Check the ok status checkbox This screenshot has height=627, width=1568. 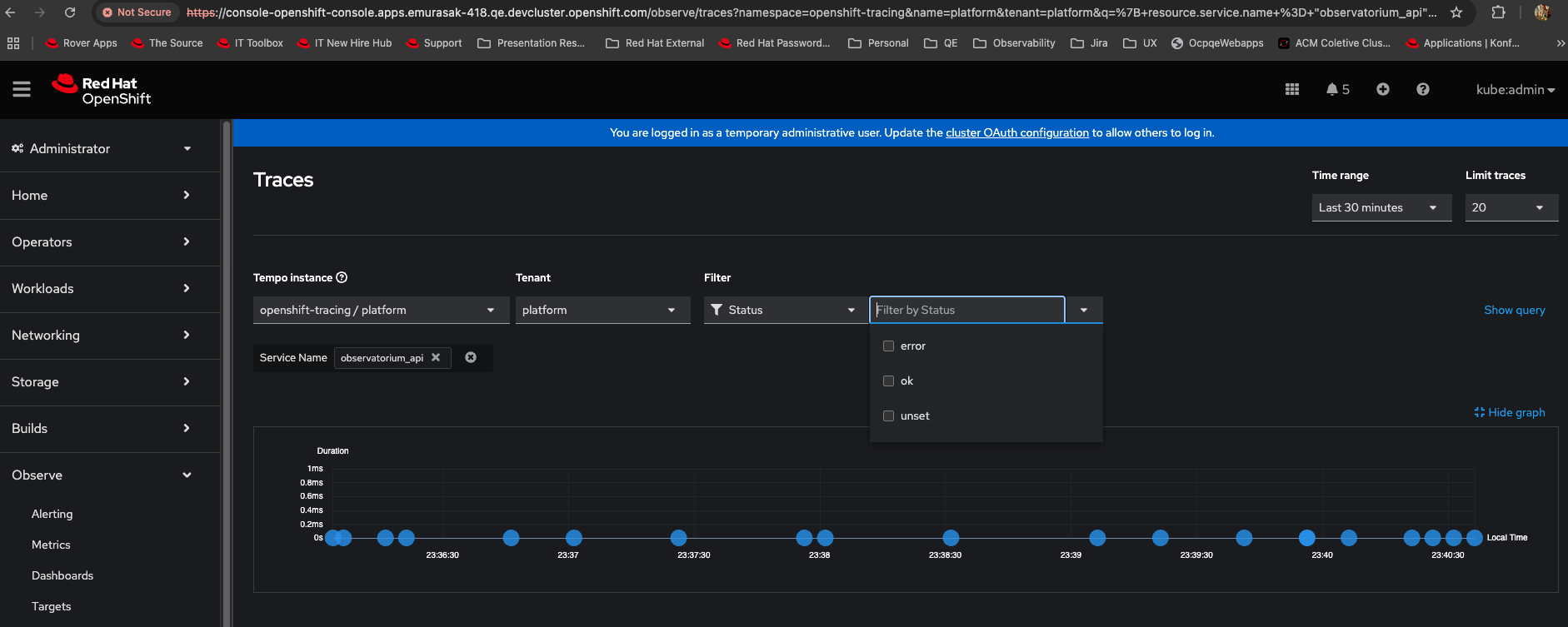point(888,381)
